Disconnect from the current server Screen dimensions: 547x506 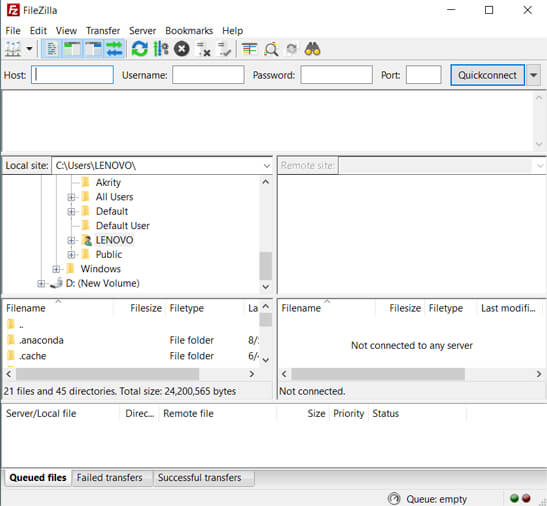coord(204,49)
